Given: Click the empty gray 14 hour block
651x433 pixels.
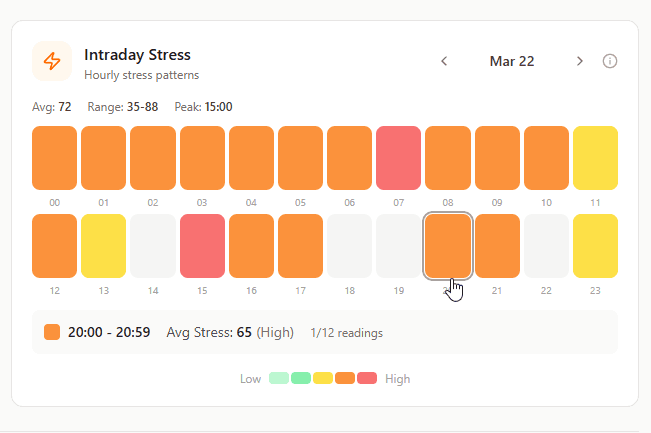Looking at the screenshot, I should (x=153, y=246).
